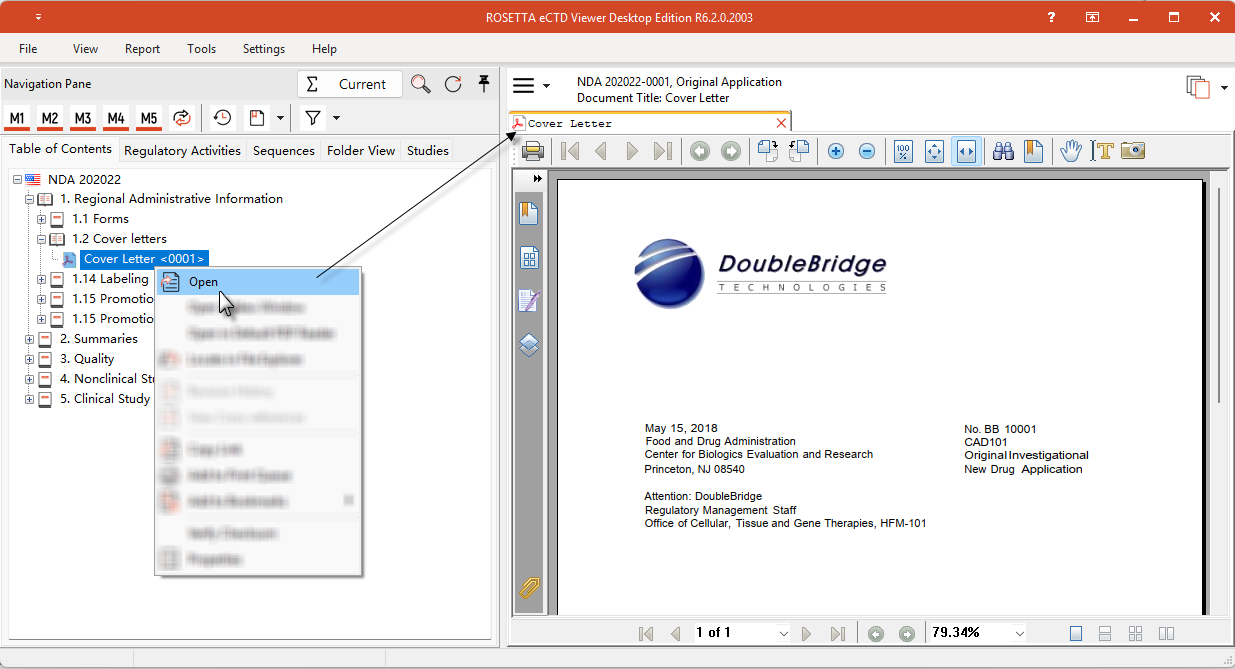Switch to the Regulatory Activities tab

click(x=182, y=150)
